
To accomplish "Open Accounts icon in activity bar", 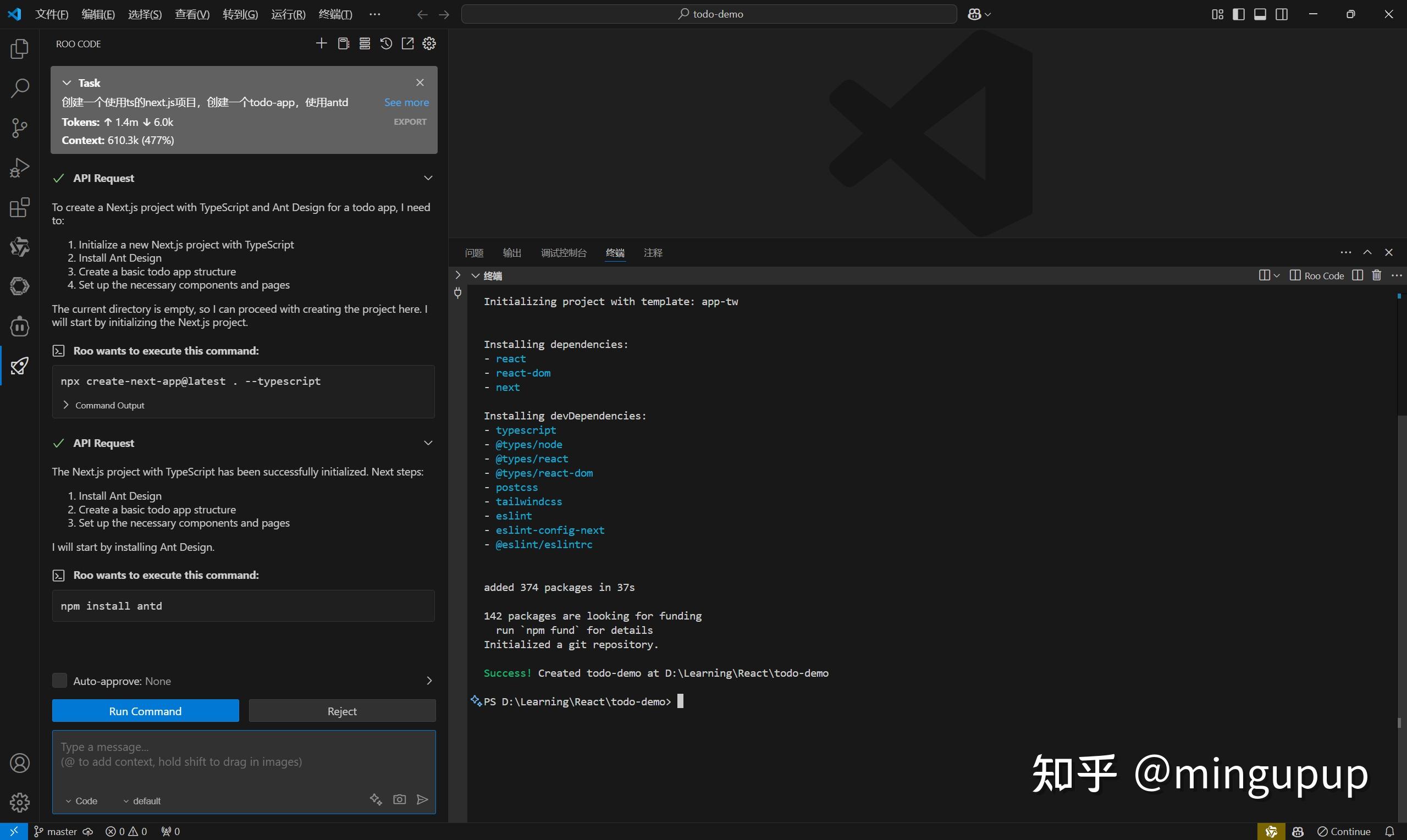I will 19,763.
